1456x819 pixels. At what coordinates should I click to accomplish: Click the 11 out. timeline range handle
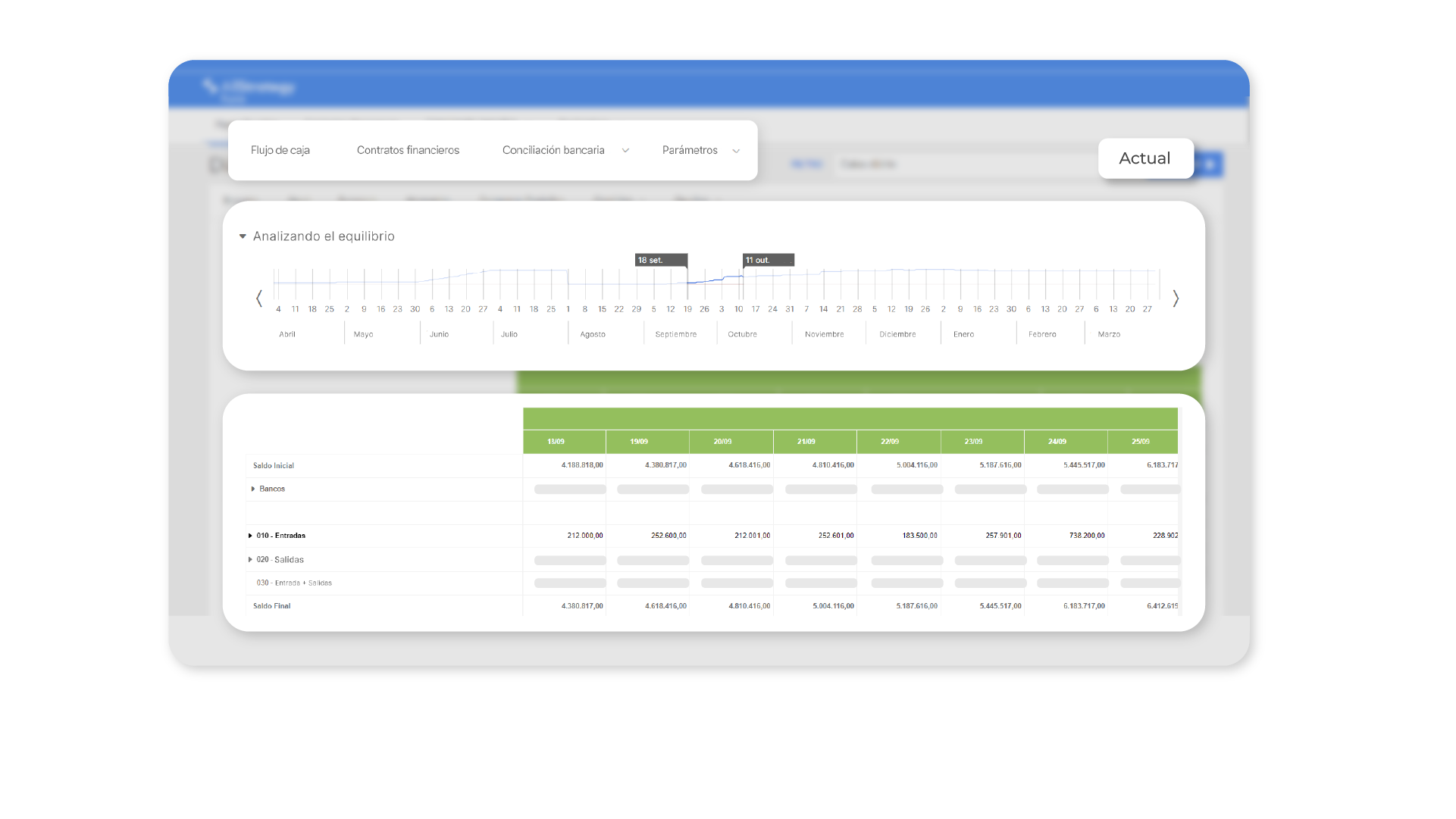click(768, 261)
